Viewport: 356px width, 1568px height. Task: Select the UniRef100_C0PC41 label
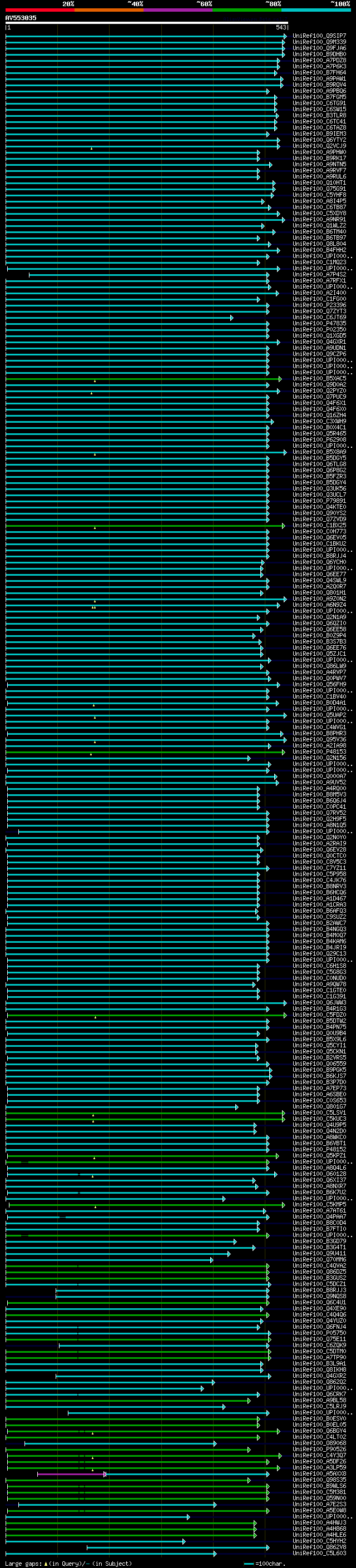[319, 807]
